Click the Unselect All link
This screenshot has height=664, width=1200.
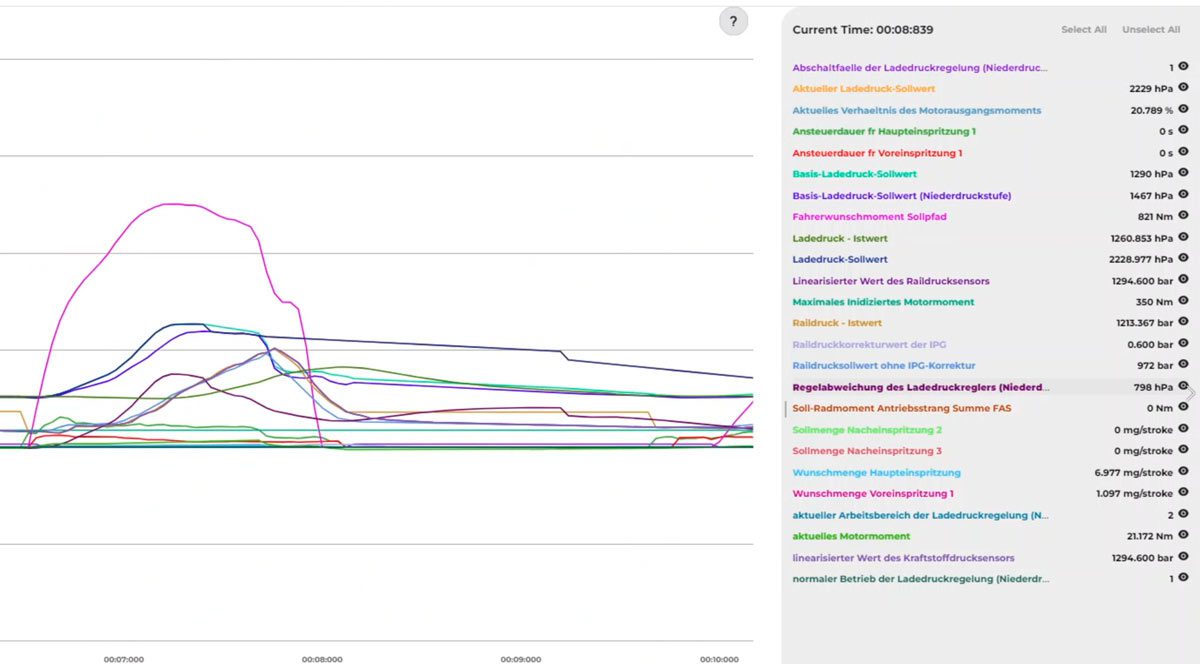point(1150,30)
